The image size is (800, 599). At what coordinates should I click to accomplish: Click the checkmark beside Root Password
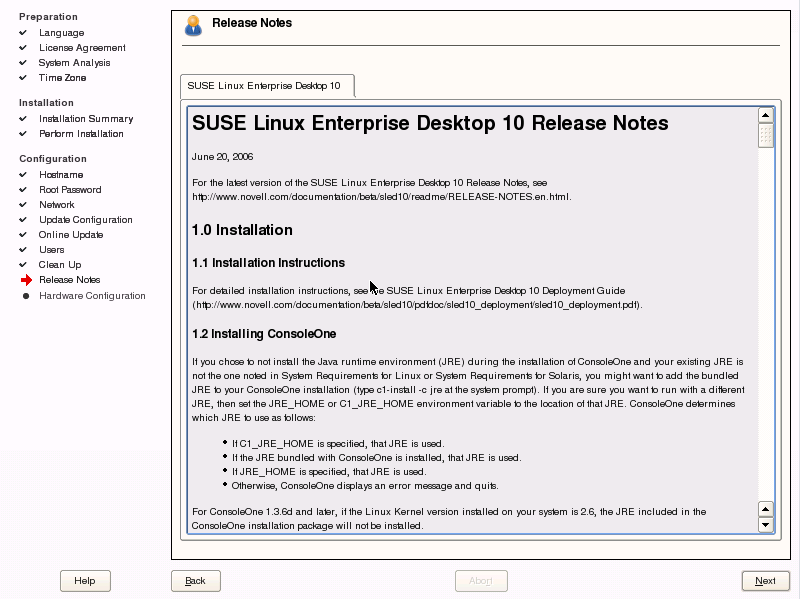click(x=23, y=189)
